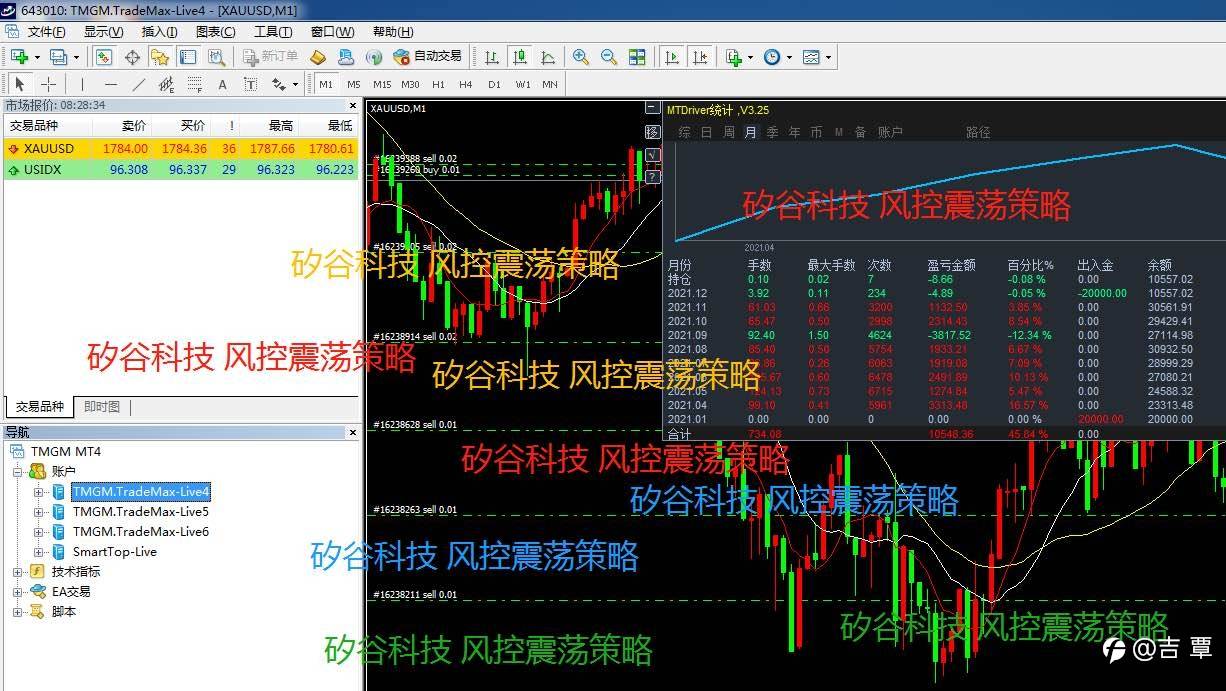Switch timeframe to D1
The width and height of the screenshot is (1226, 691).
click(494, 84)
